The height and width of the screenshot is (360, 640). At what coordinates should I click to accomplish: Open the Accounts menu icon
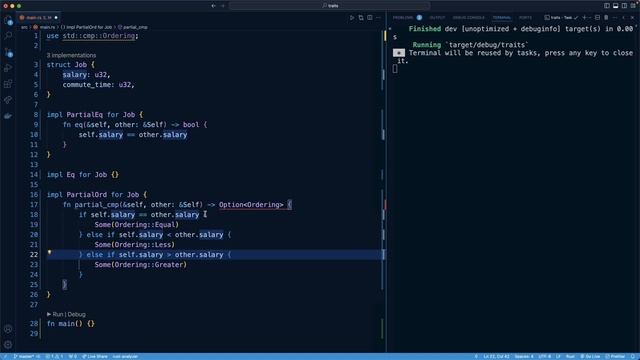pyautogui.click(x=8, y=329)
